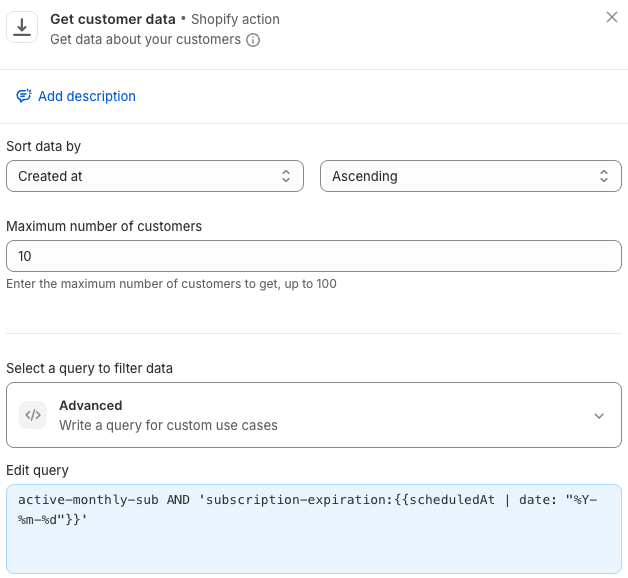
Task: Click the Shopify action label
Action: point(235,19)
